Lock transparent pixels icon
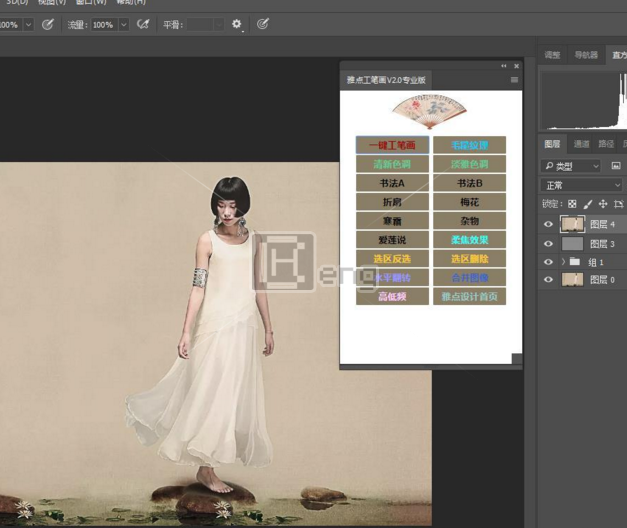 coord(572,204)
